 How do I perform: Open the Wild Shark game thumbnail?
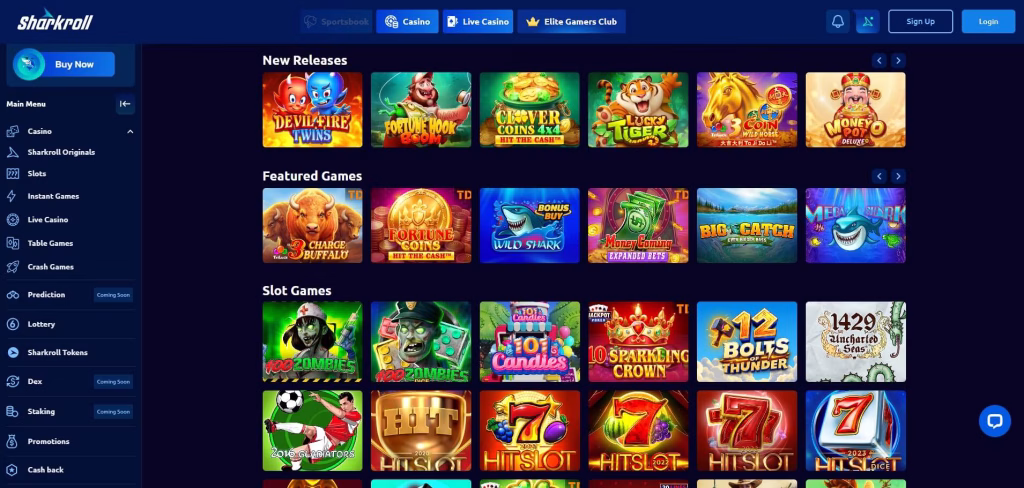(530, 225)
